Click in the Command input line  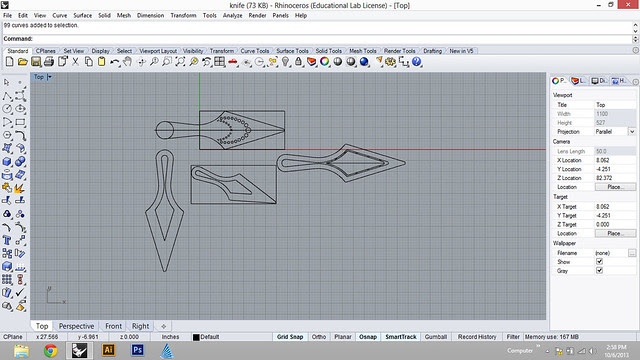pos(318,39)
